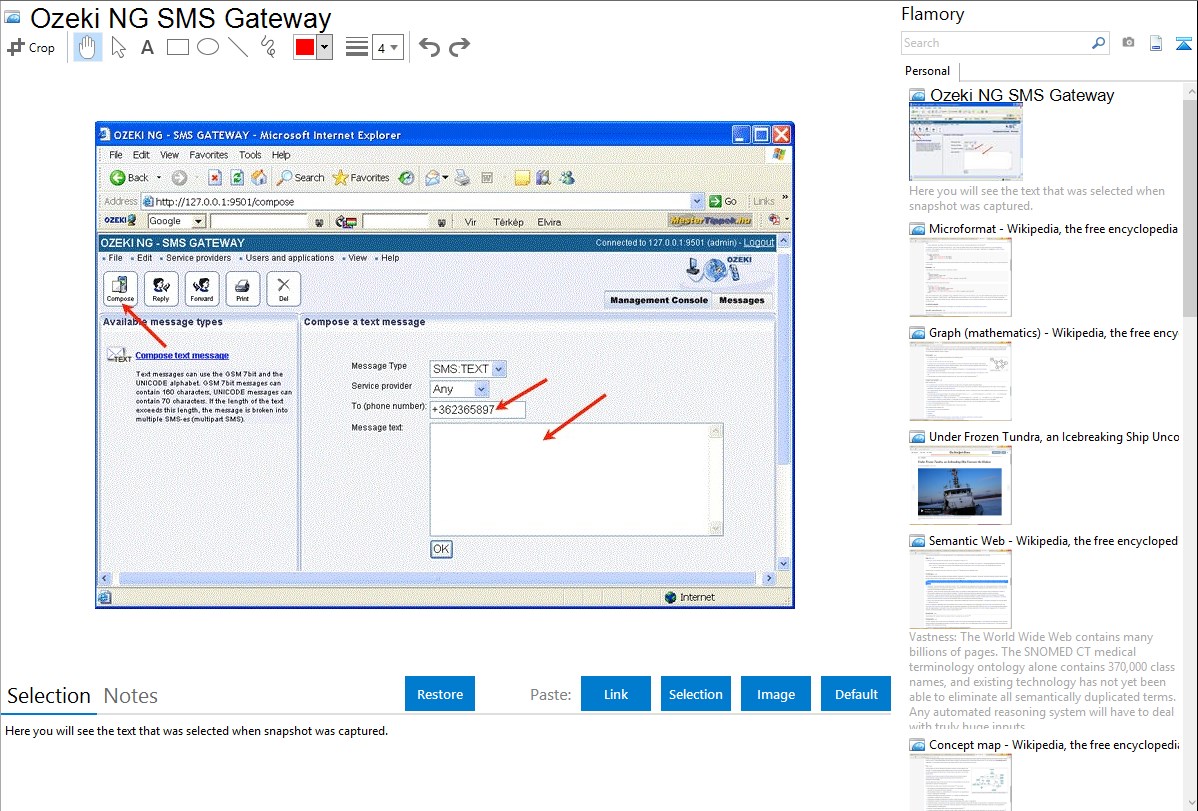Focus the Flamory Search field
The image size is (1198, 811).
pos(994,44)
